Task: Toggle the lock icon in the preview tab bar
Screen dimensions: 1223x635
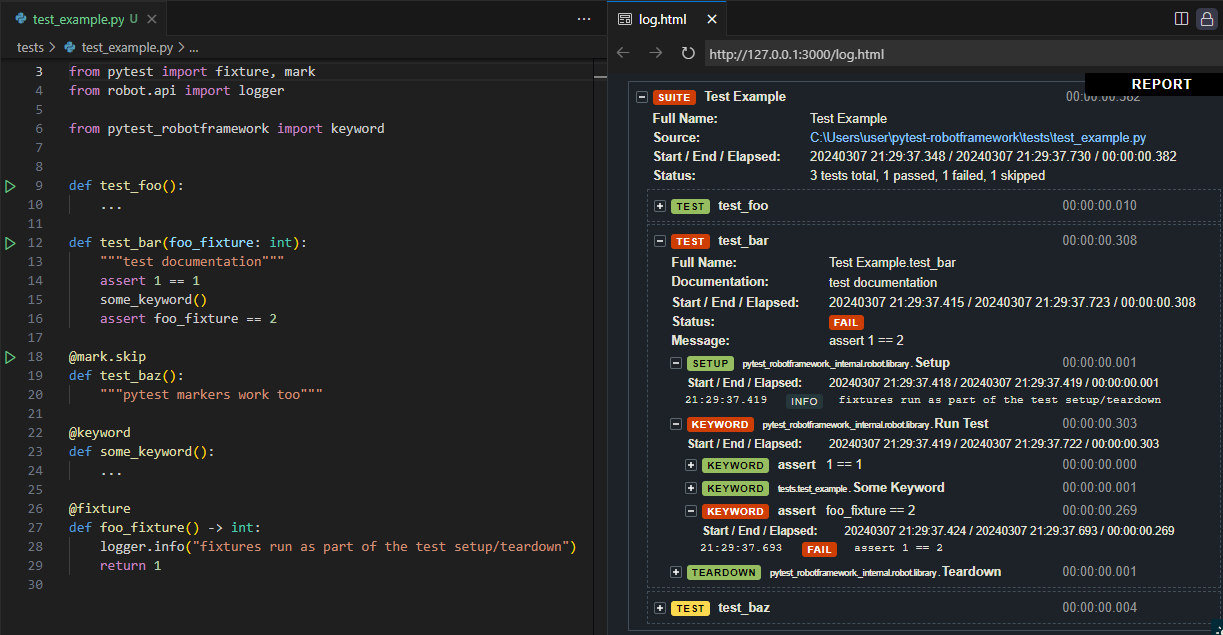Action: coord(1206,19)
